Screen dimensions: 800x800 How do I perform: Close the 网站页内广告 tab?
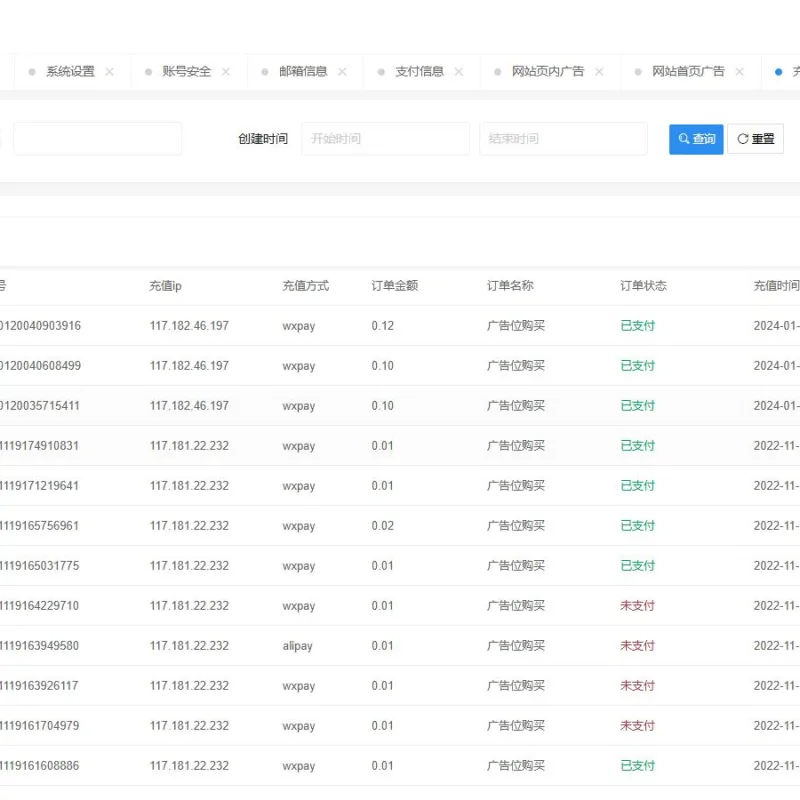(x=599, y=72)
